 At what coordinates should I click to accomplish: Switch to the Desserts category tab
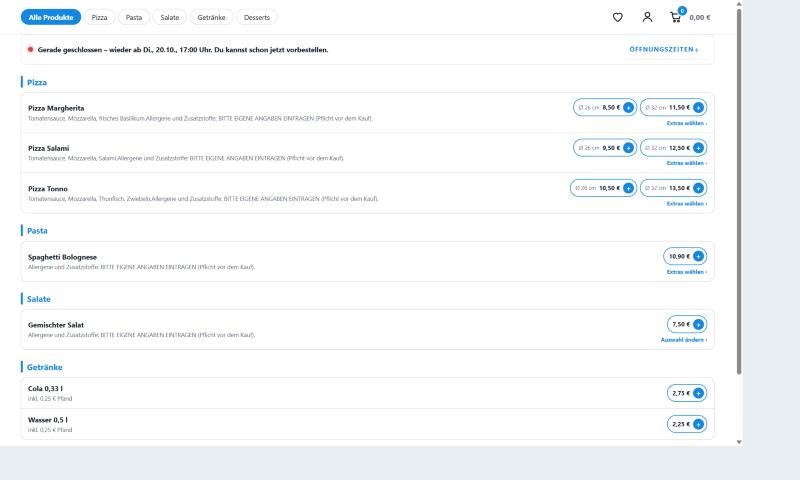257,17
